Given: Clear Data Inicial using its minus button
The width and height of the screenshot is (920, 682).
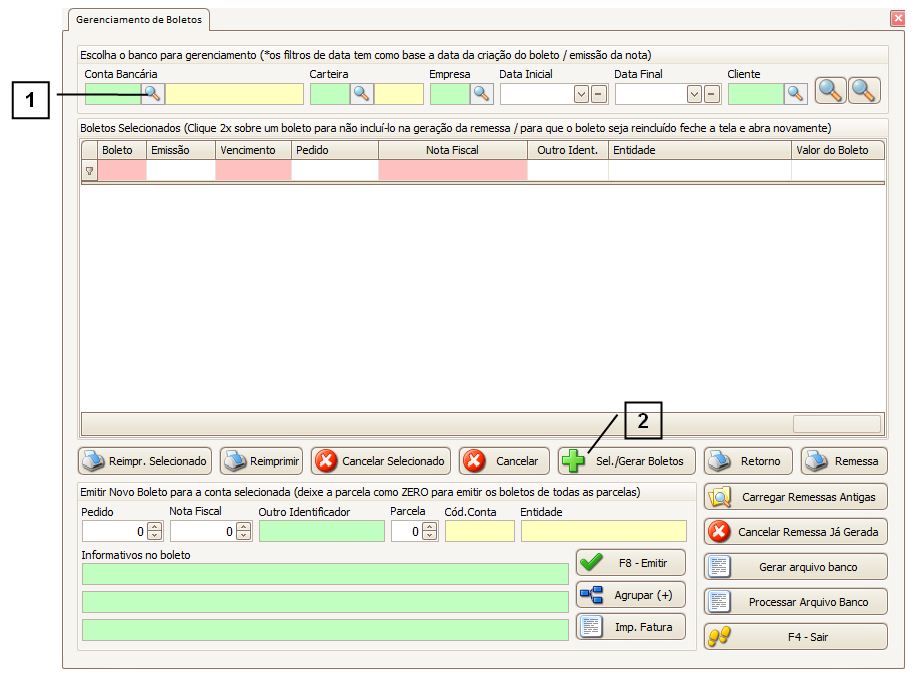Looking at the screenshot, I should tap(599, 94).
